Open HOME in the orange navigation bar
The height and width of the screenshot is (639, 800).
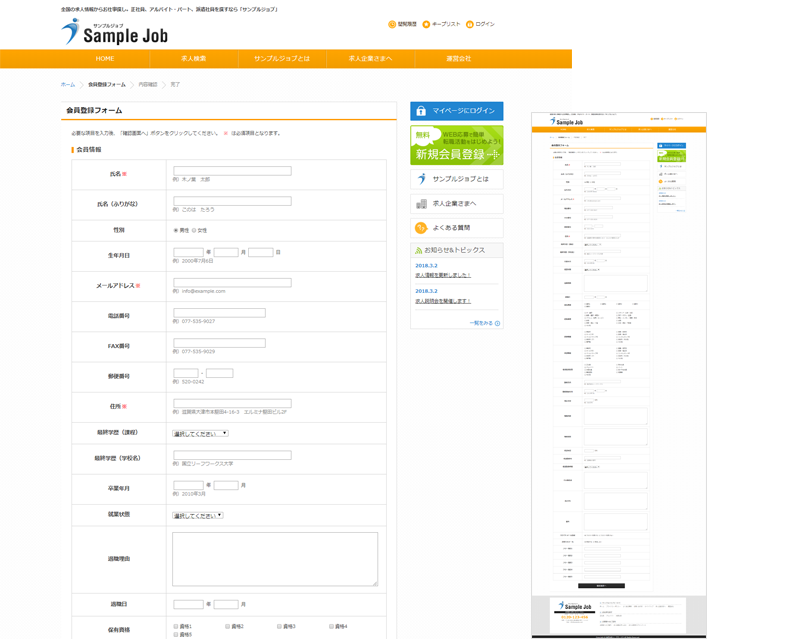pos(105,59)
